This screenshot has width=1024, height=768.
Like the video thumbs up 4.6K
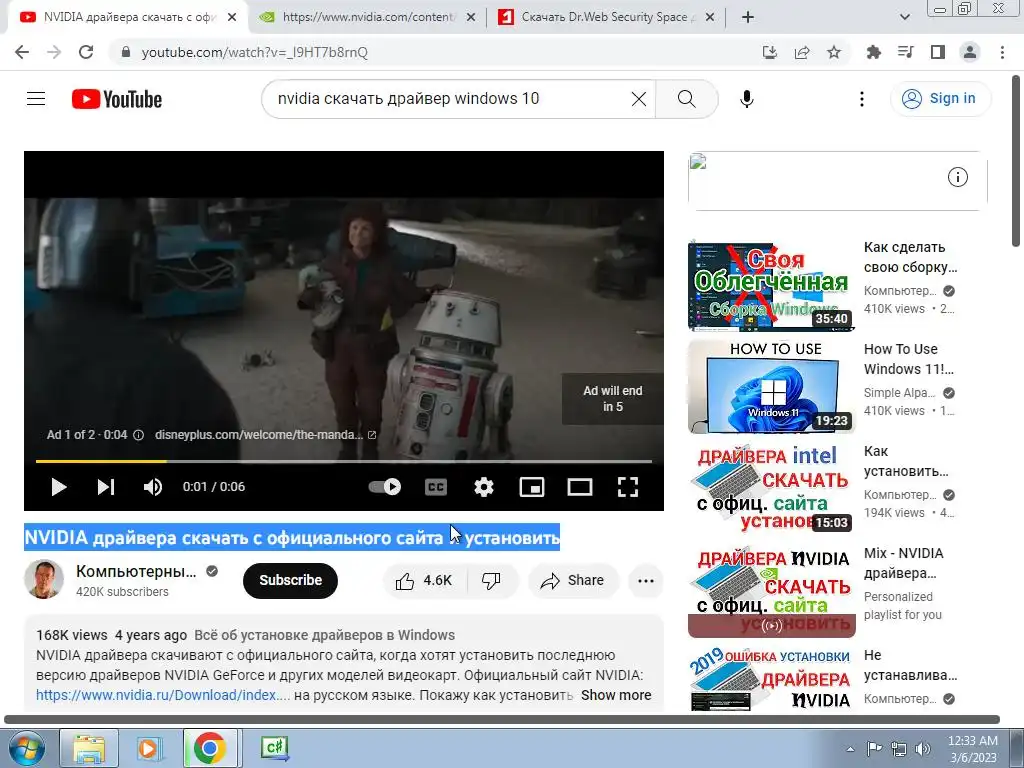click(x=424, y=581)
